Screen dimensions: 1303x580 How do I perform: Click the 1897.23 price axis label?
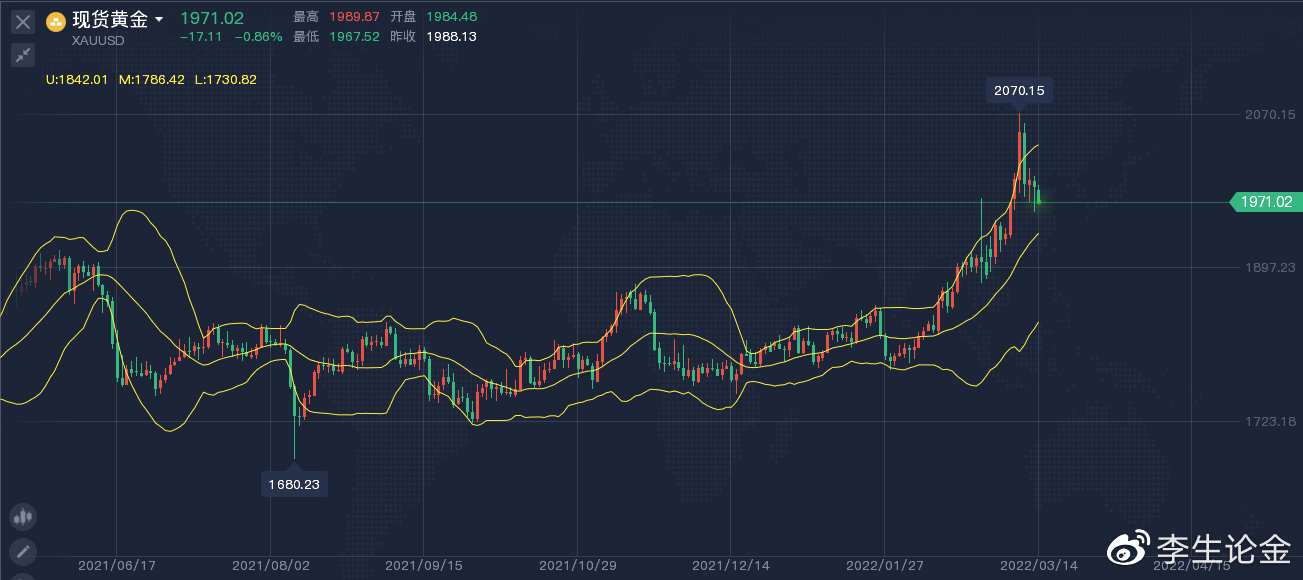tap(1271, 268)
